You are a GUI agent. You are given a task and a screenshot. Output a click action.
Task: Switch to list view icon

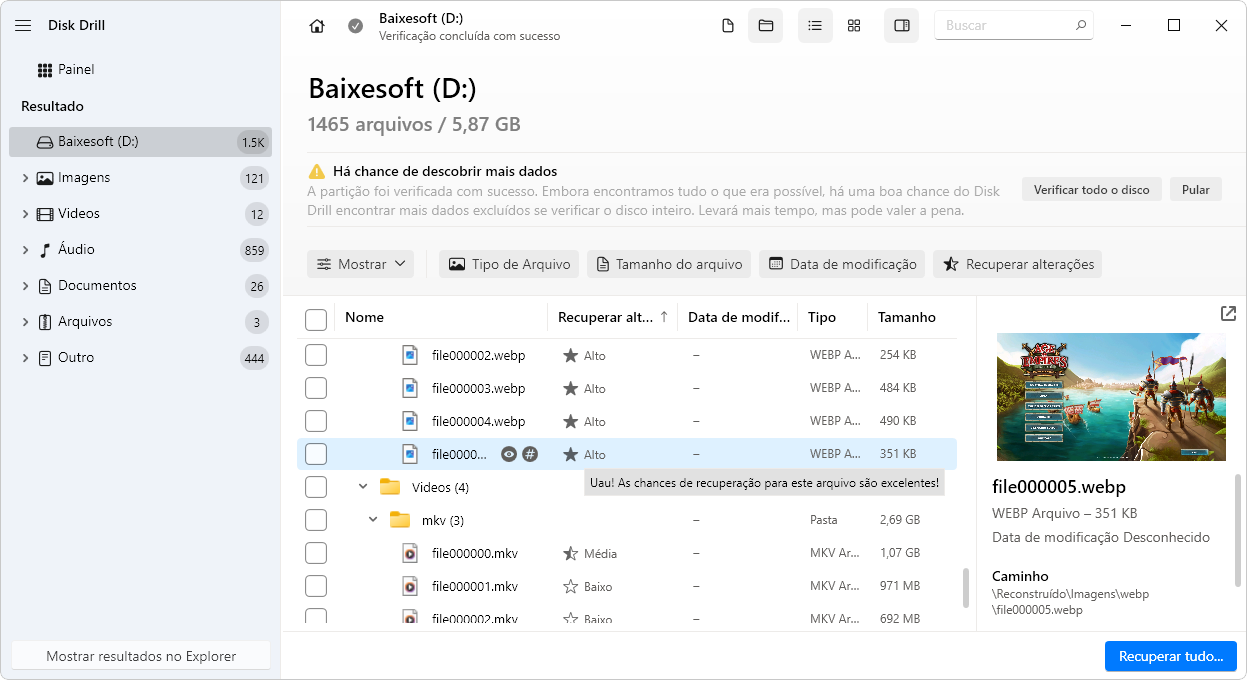coord(815,26)
